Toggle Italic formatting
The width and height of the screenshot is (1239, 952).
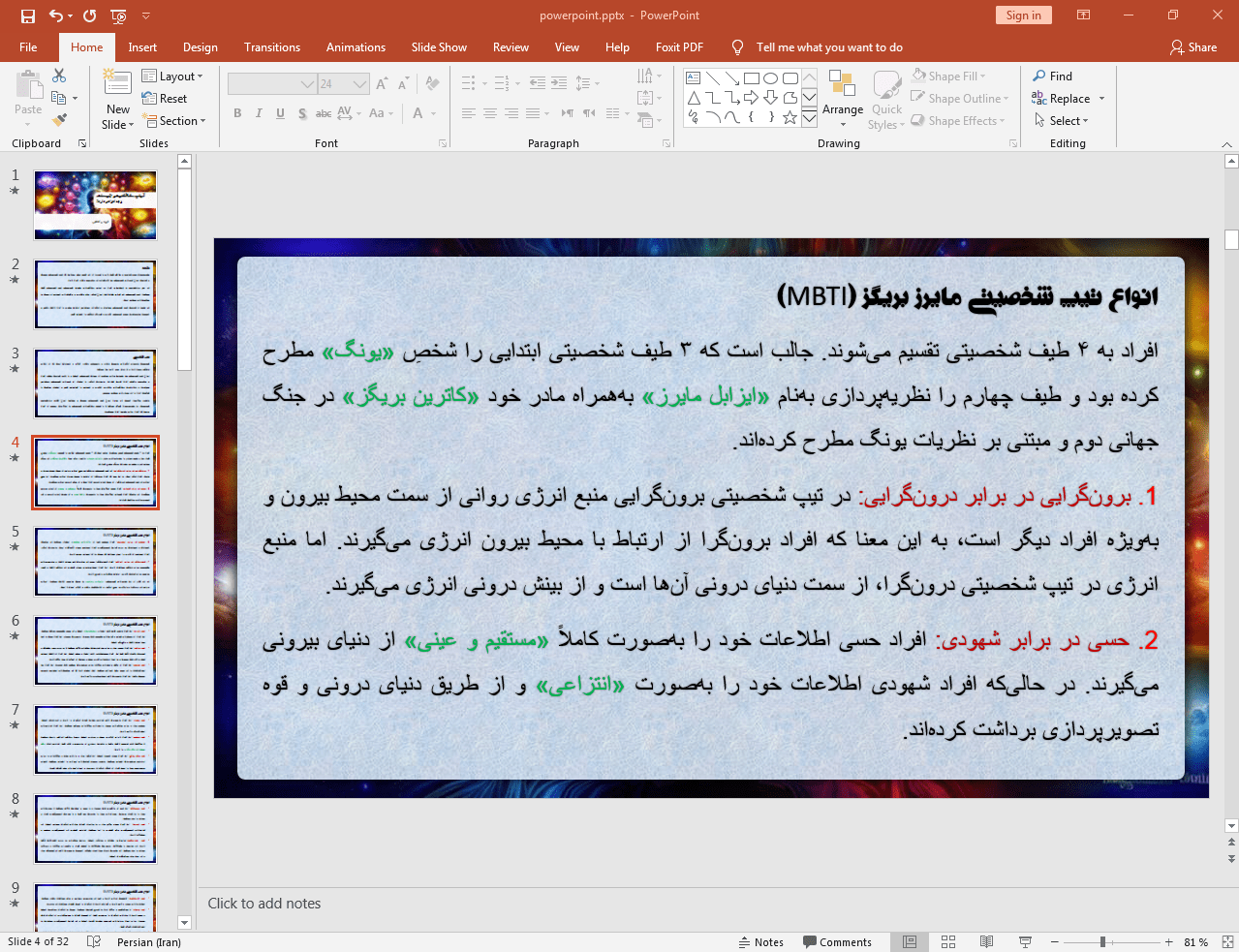point(259,113)
